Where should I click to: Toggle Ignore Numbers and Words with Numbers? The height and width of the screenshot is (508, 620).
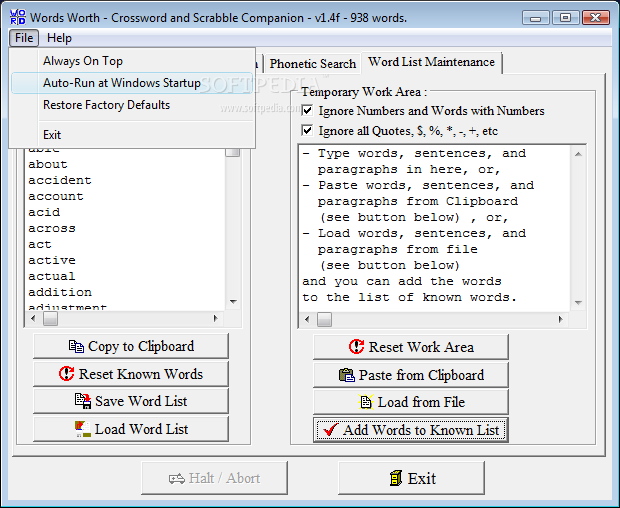pos(307,110)
